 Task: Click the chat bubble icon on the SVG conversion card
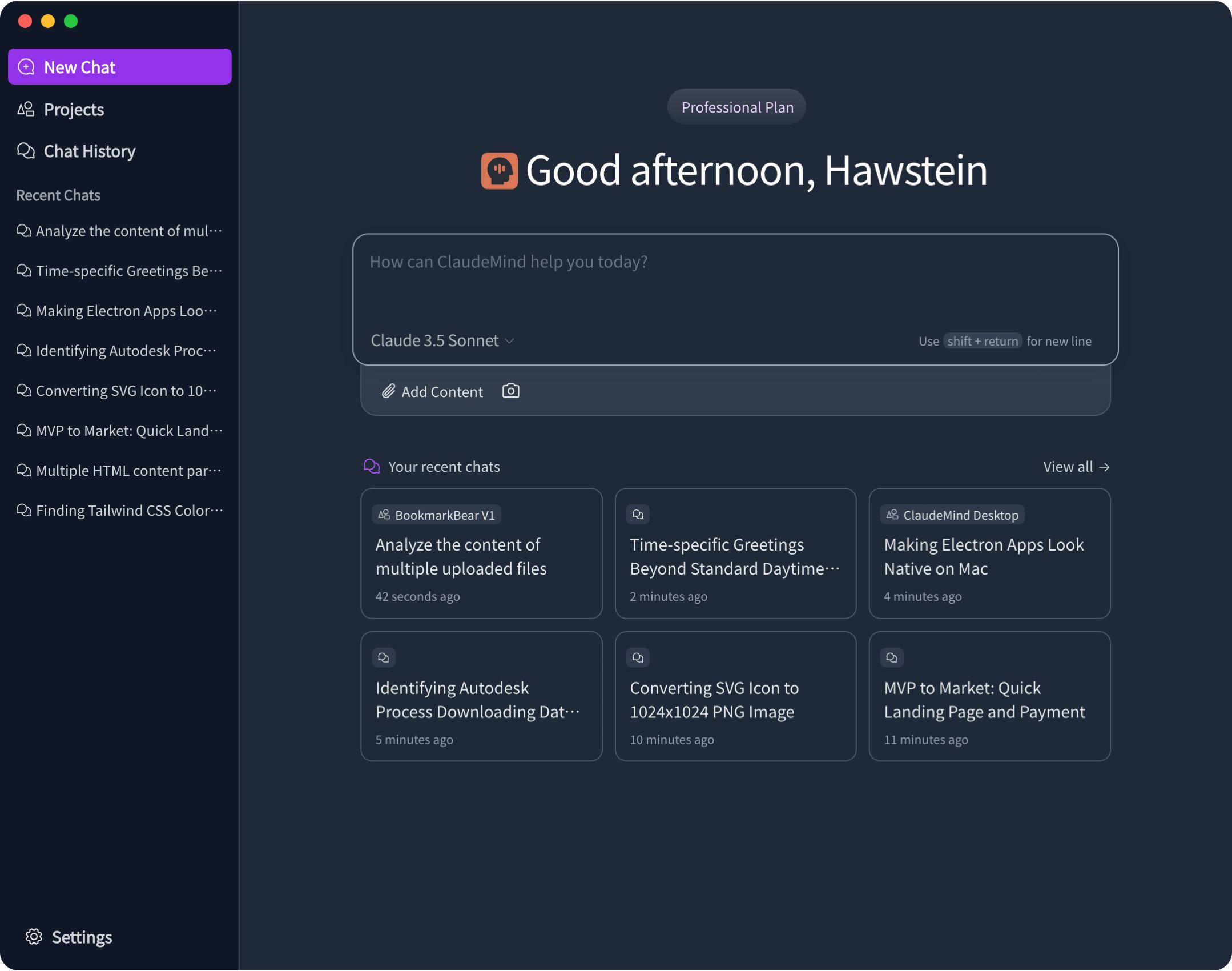point(638,657)
